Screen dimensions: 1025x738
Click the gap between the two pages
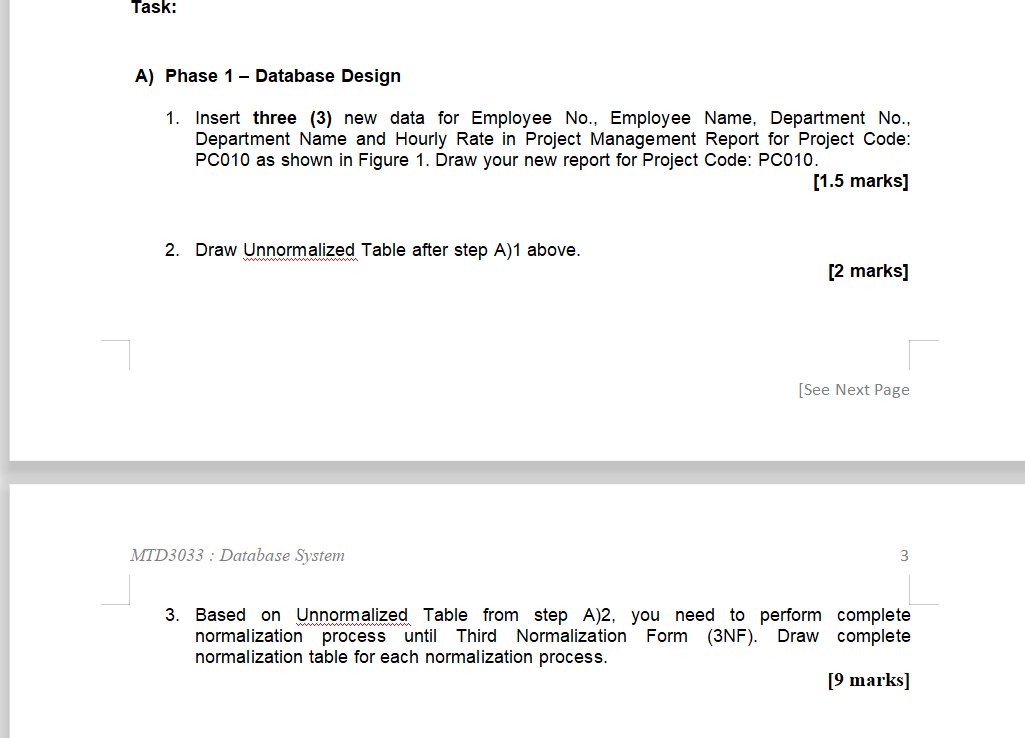point(512,470)
